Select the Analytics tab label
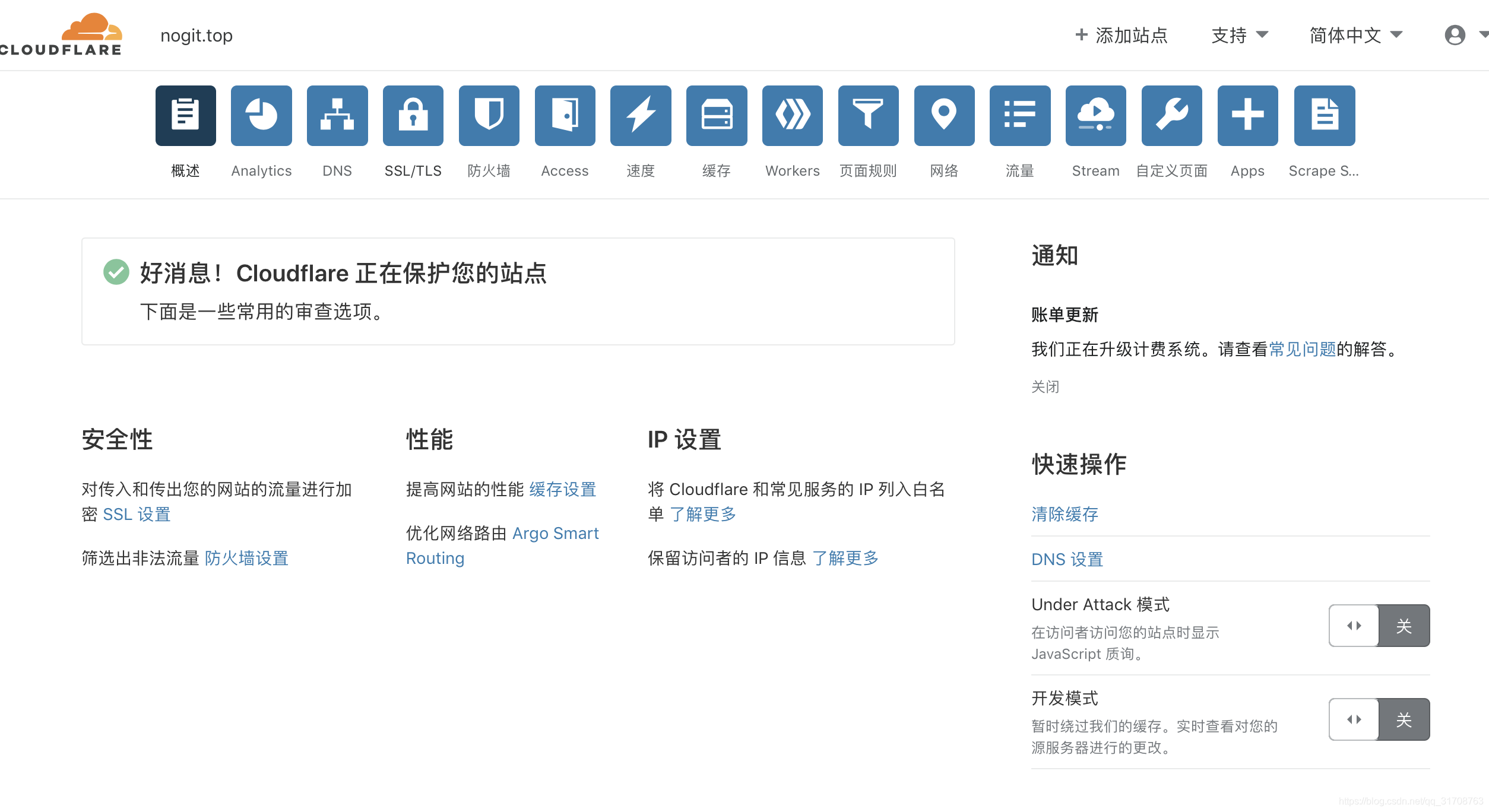 (x=261, y=171)
